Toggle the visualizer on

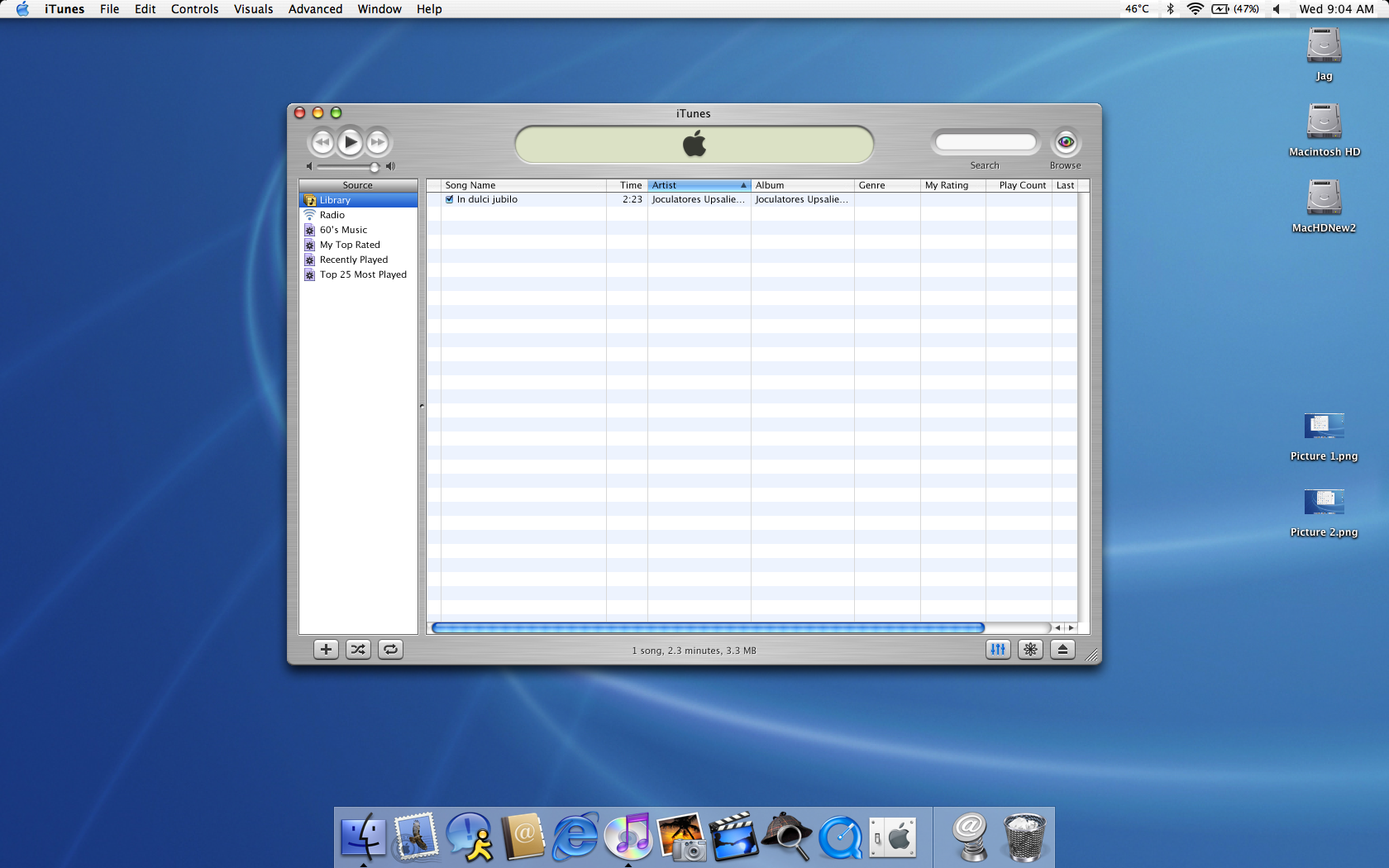[x=1030, y=650]
